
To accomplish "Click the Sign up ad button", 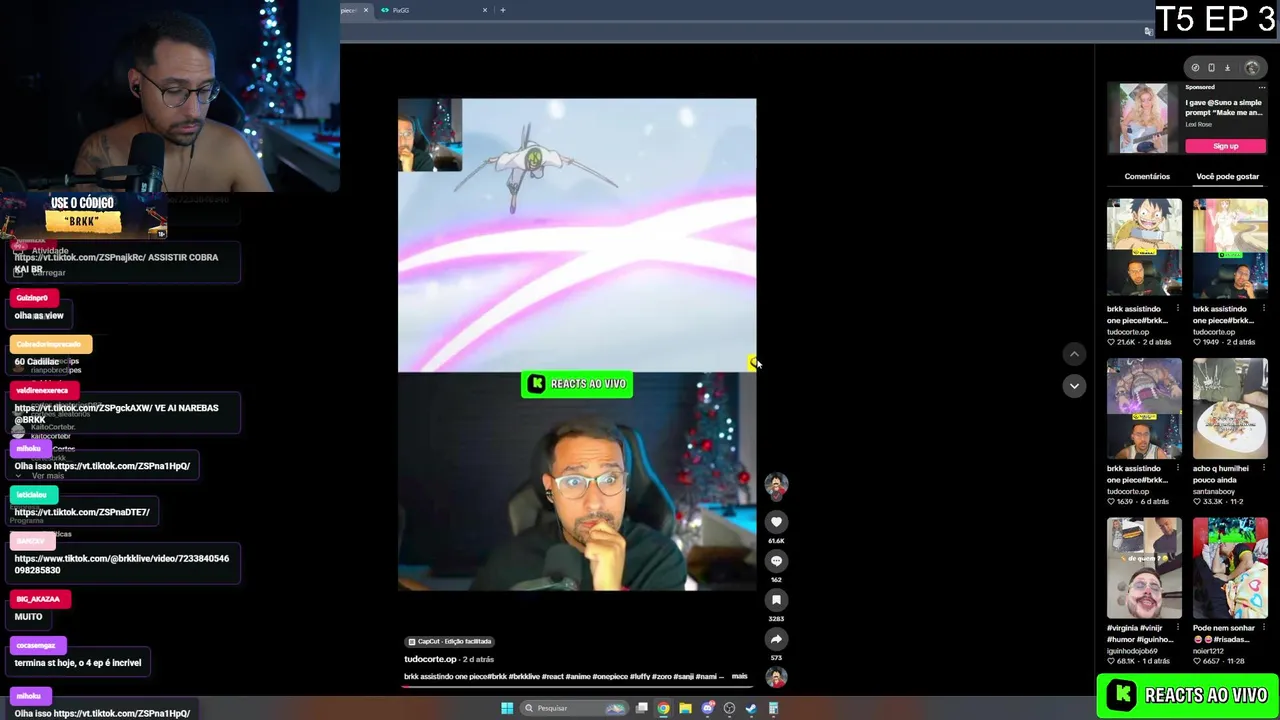I will 1226,146.
